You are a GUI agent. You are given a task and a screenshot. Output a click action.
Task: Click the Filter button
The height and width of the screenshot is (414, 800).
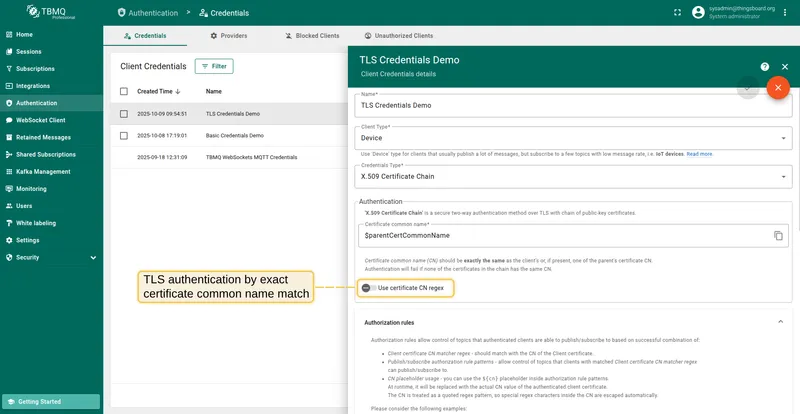click(214, 66)
